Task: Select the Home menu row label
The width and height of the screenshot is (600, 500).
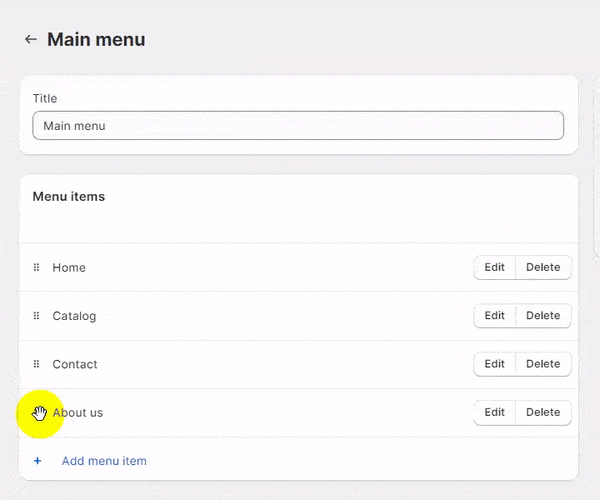Action: click(x=69, y=267)
